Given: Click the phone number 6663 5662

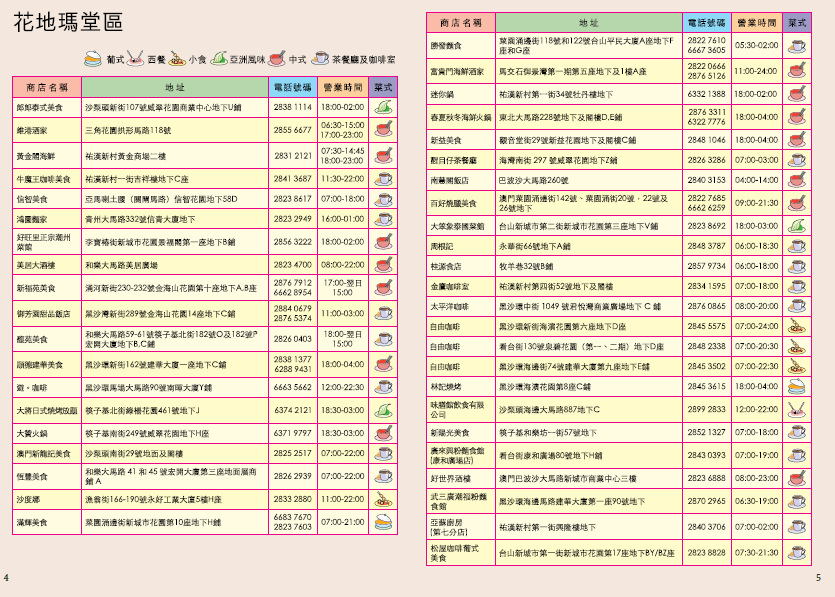Looking at the screenshot, I should click(292, 388).
